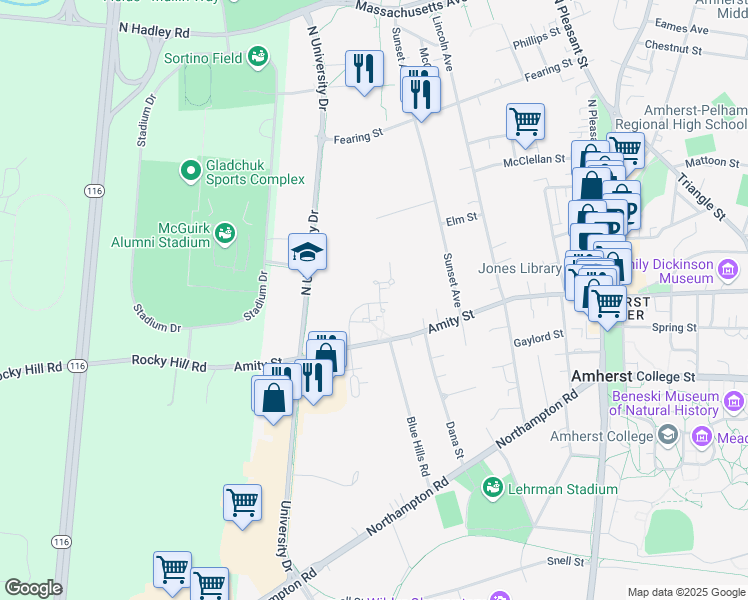Select the shopping cart marker at the bottom edge near University Dr
The height and width of the screenshot is (600, 748).
coord(209,583)
